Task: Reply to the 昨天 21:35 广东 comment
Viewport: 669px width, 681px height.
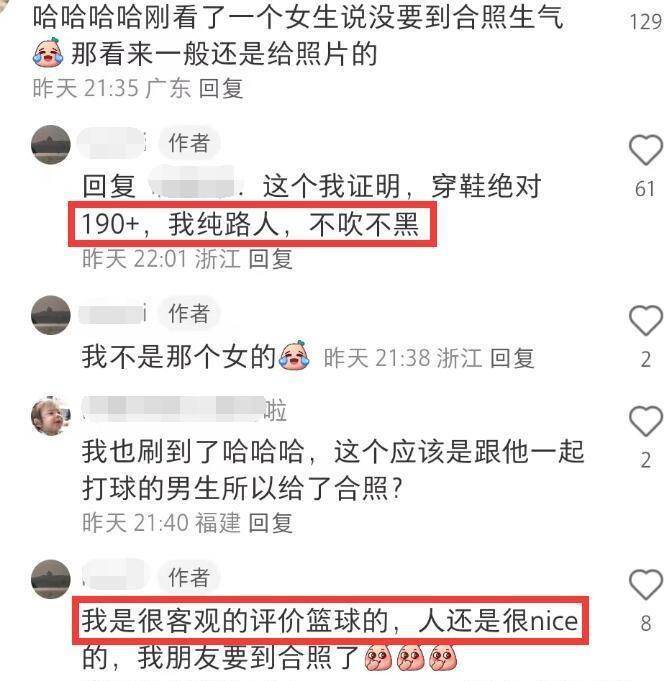Action: [221, 89]
